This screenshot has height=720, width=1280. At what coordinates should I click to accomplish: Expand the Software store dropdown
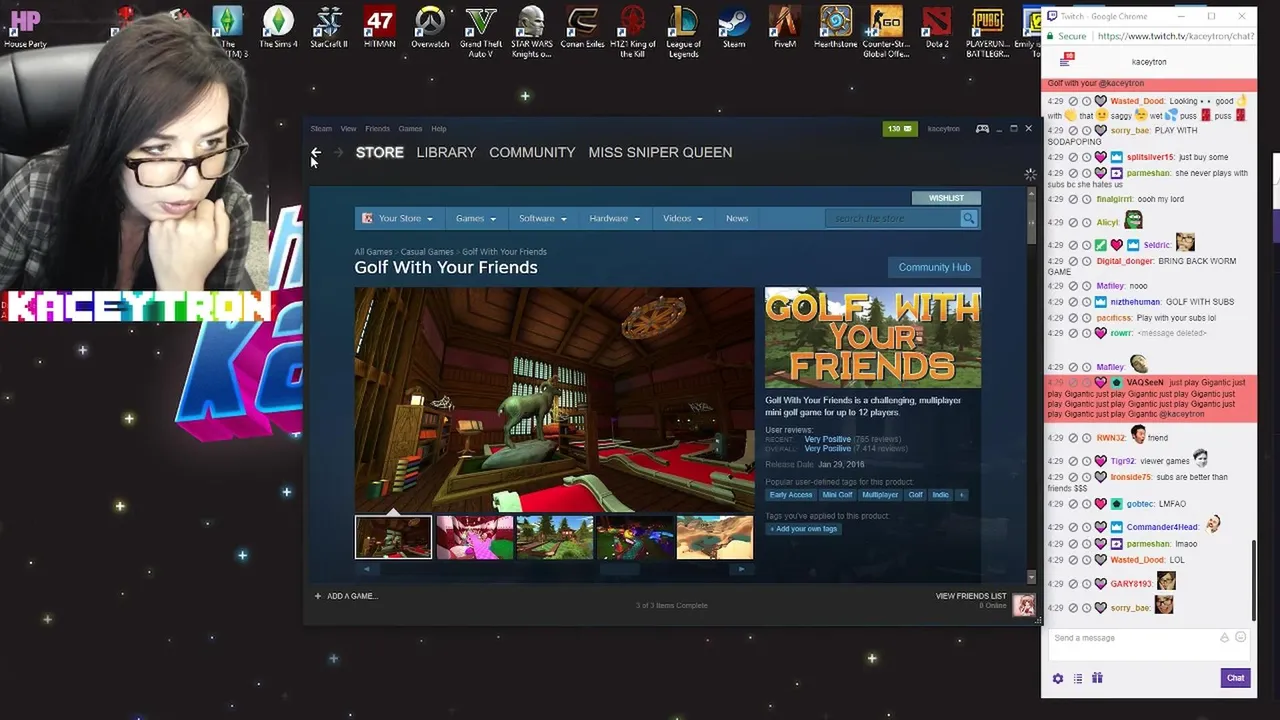[543, 218]
